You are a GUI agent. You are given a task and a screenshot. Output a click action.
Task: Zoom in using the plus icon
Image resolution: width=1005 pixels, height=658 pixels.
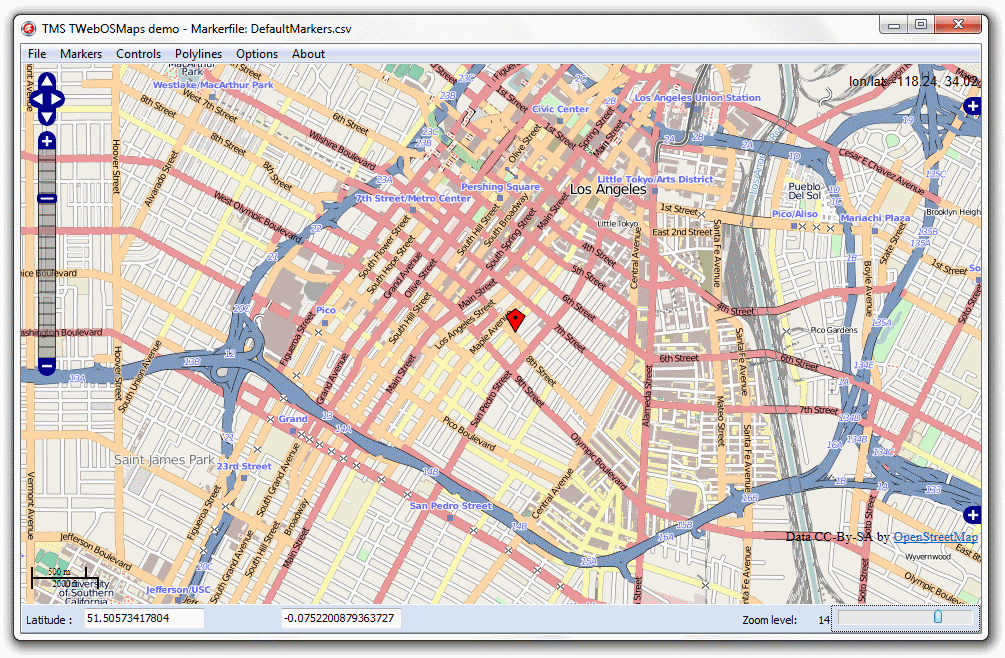pyautogui.click(x=46, y=141)
